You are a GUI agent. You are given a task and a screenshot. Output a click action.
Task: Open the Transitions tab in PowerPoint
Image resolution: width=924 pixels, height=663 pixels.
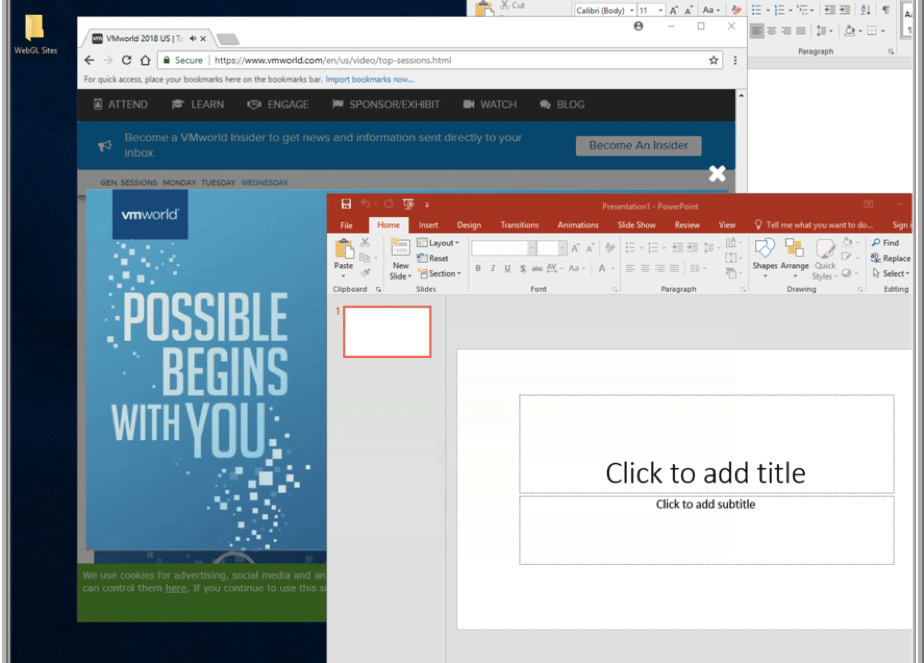(x=519, y=225)
